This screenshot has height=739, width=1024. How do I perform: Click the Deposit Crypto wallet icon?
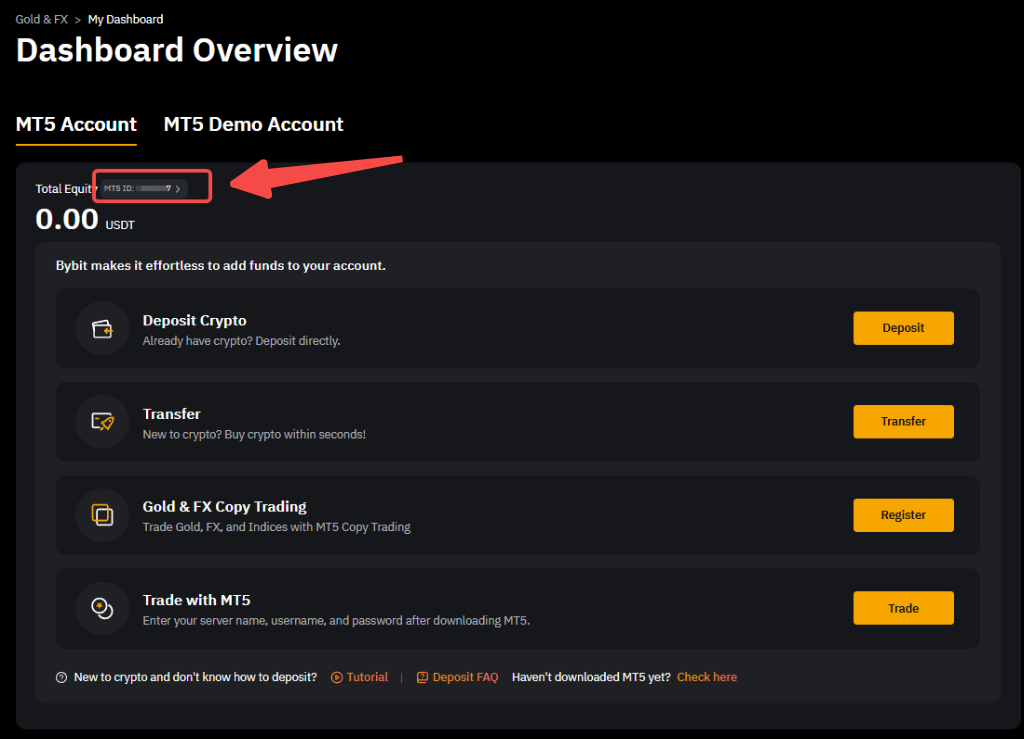(102, 329)
